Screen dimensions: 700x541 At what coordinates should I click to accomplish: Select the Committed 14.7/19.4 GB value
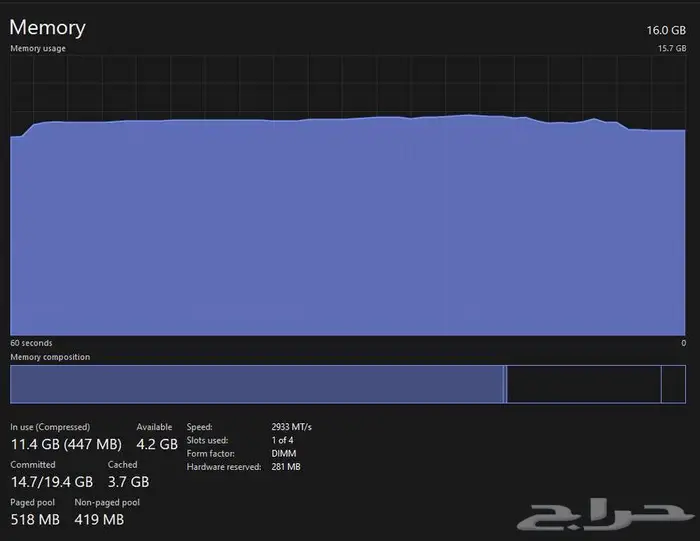tap(52, 482)
